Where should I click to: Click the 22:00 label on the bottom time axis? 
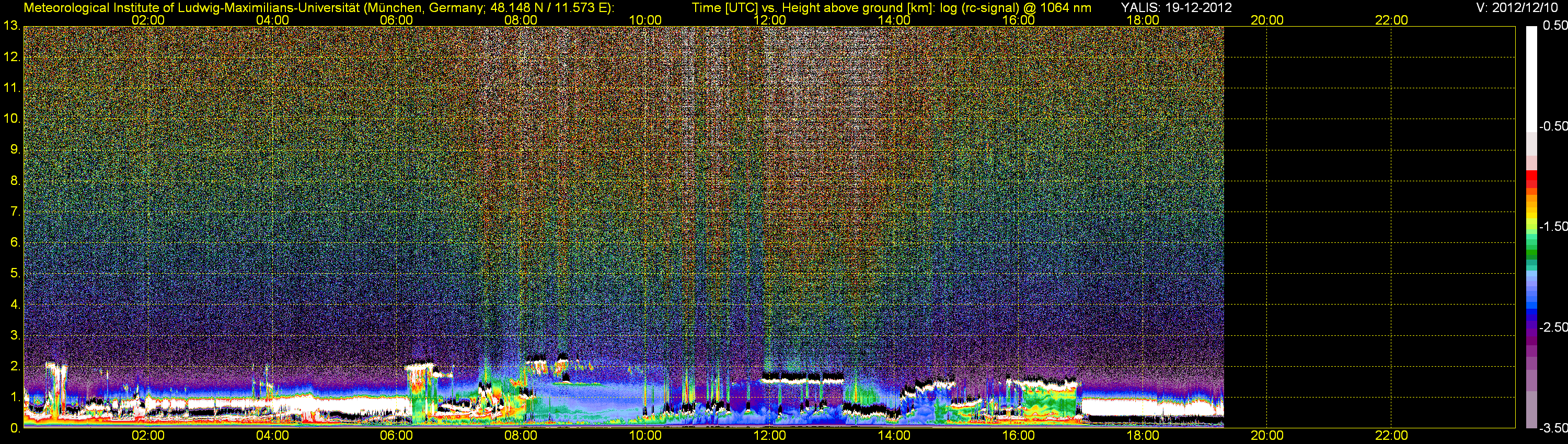[1391, 436]
